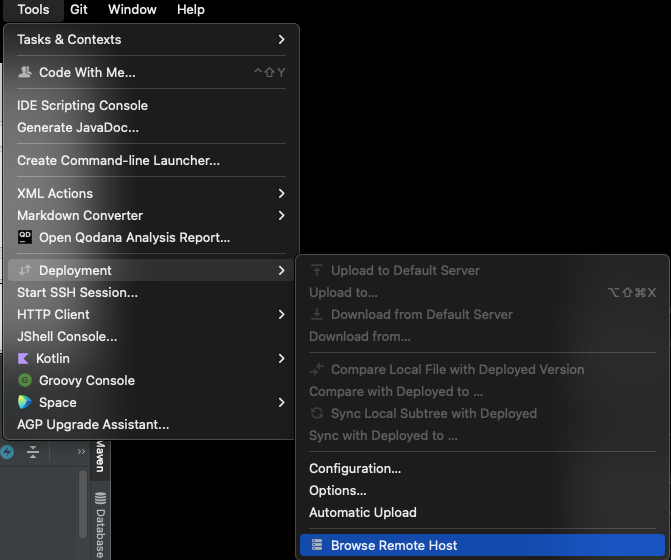Choose Sync with Deployed to ...
Image resolution: width=671 pixels, height=560 pixels.
[x=482, y=436]
